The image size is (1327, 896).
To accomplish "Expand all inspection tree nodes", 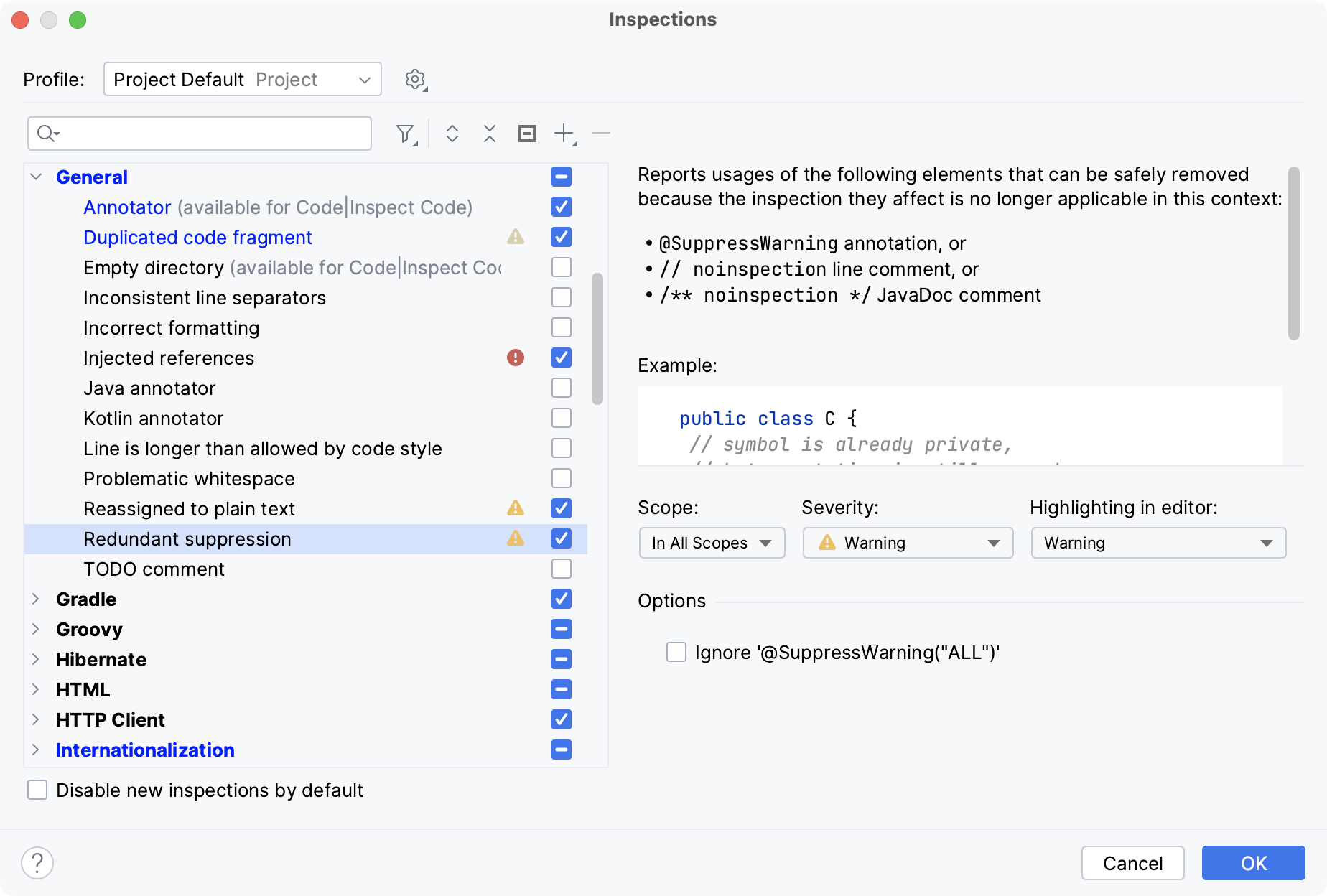I will 452,134.
